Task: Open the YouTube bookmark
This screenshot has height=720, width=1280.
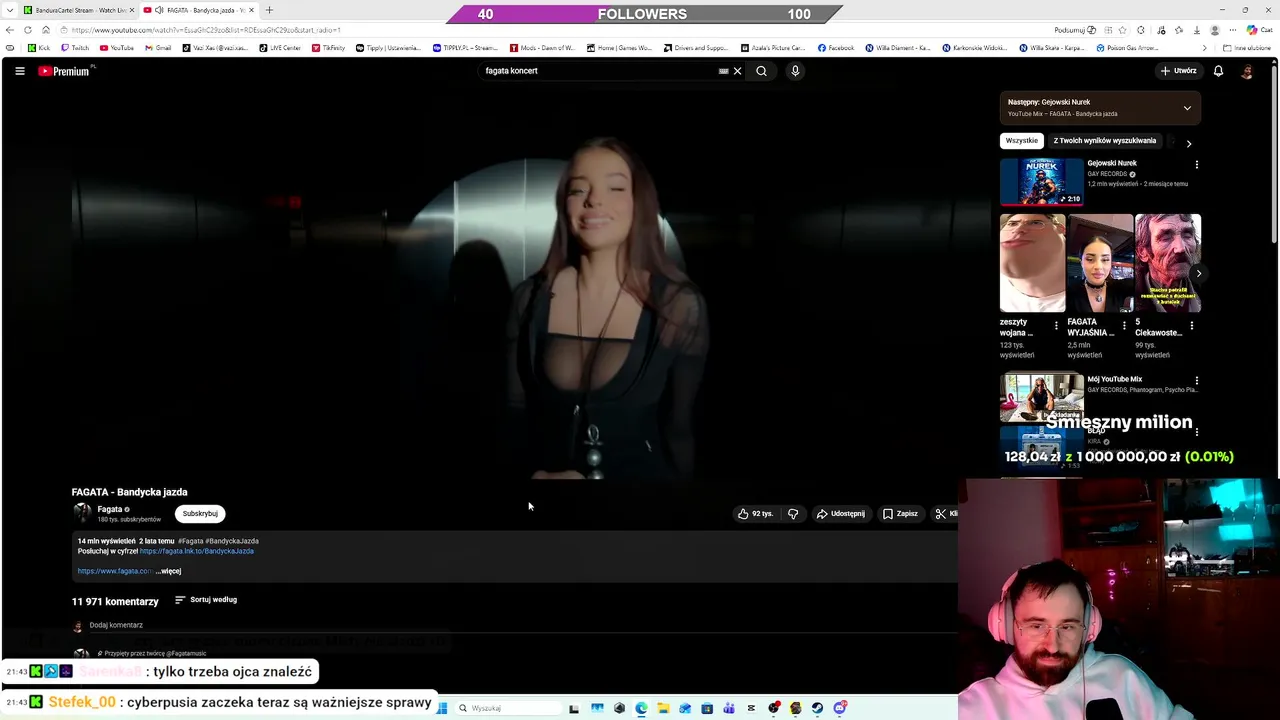Action: (117, 48)
